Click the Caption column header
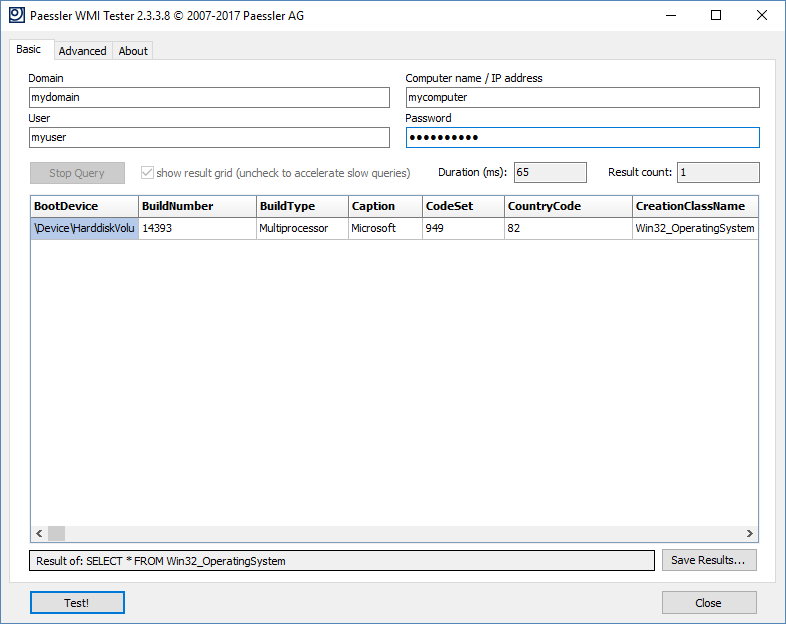This screenshot has width=786, height=624. tap(385, 206)
